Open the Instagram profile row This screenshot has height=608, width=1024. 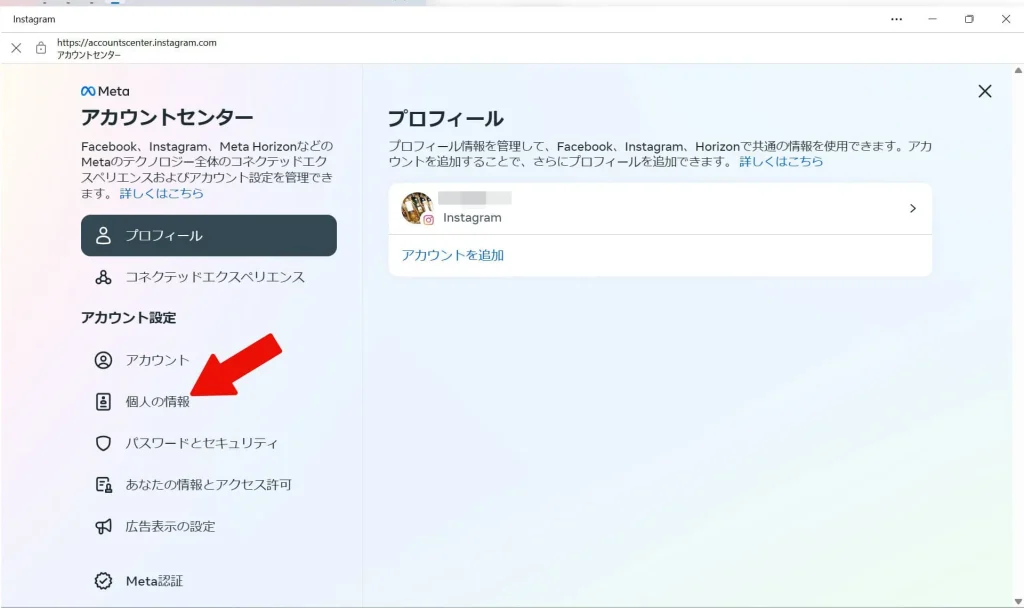660,208
